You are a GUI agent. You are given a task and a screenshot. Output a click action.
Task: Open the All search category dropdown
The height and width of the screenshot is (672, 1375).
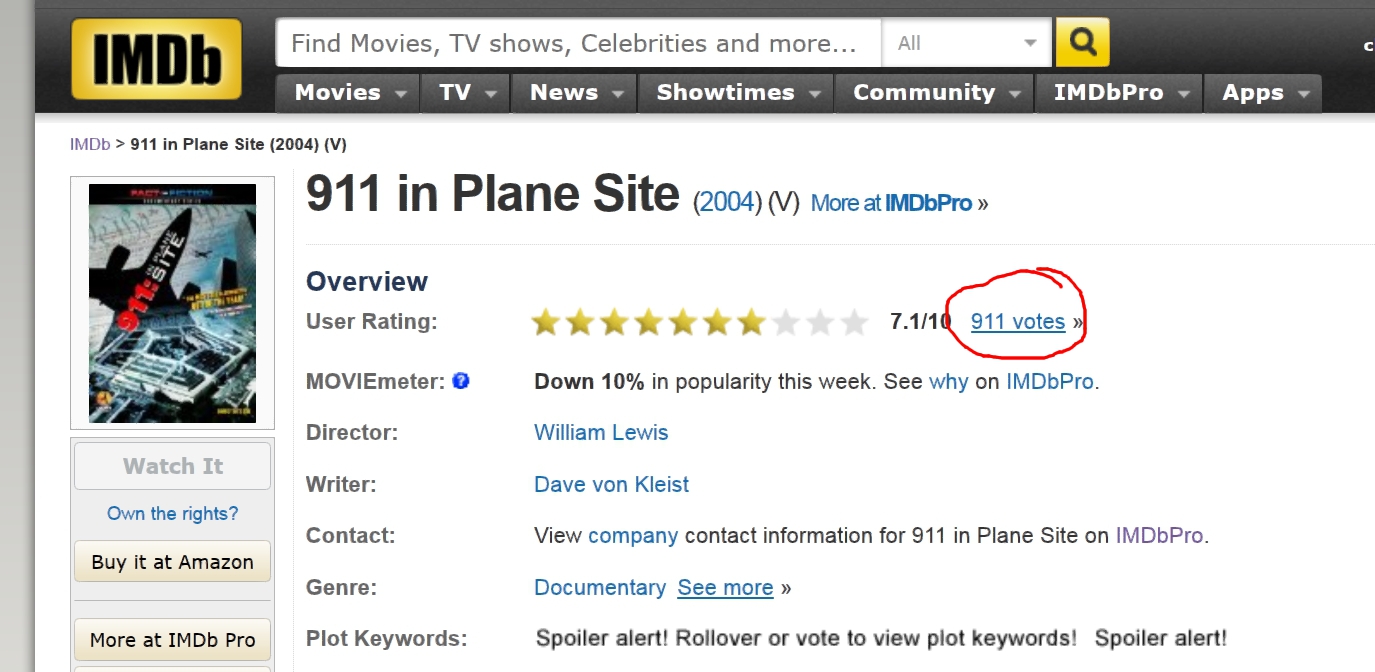(x=966, y=44)
